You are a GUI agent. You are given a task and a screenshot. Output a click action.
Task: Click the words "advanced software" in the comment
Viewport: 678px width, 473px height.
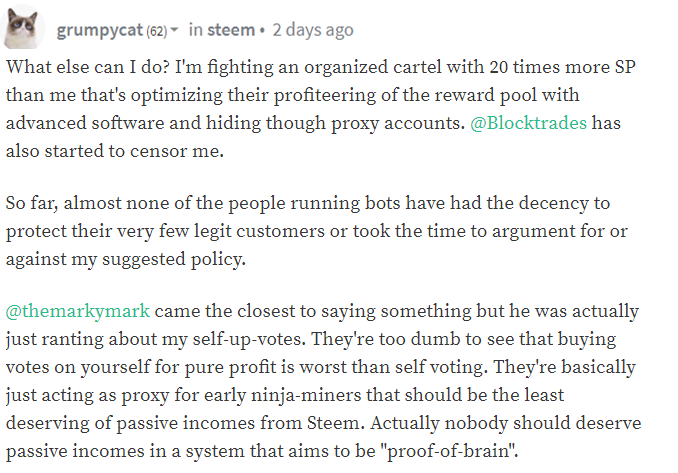pos(85,123)
